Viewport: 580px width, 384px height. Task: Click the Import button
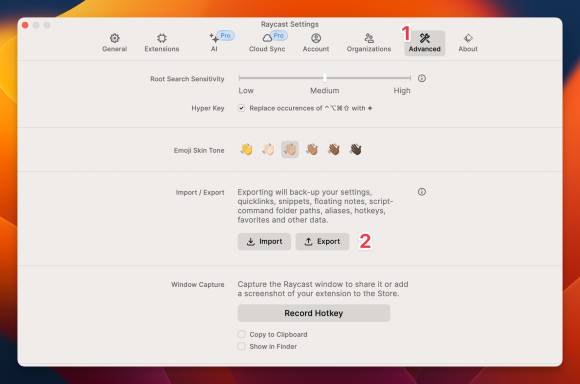coord(264,242)
